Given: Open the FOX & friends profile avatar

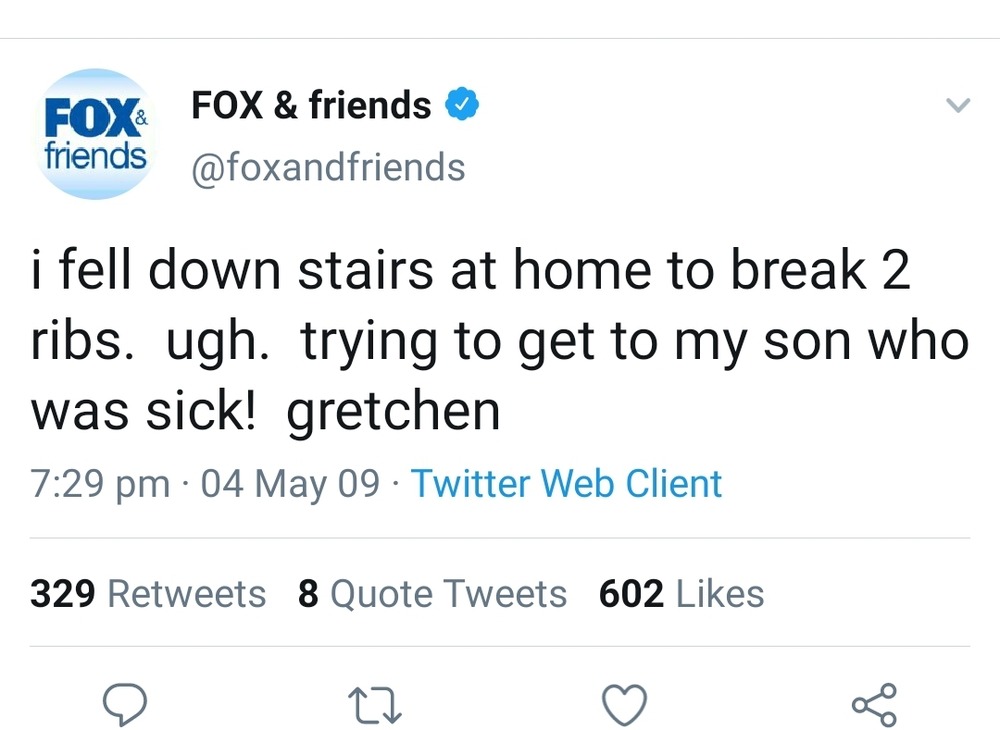Looking at the screenshot, I should (x=95, y=133).
